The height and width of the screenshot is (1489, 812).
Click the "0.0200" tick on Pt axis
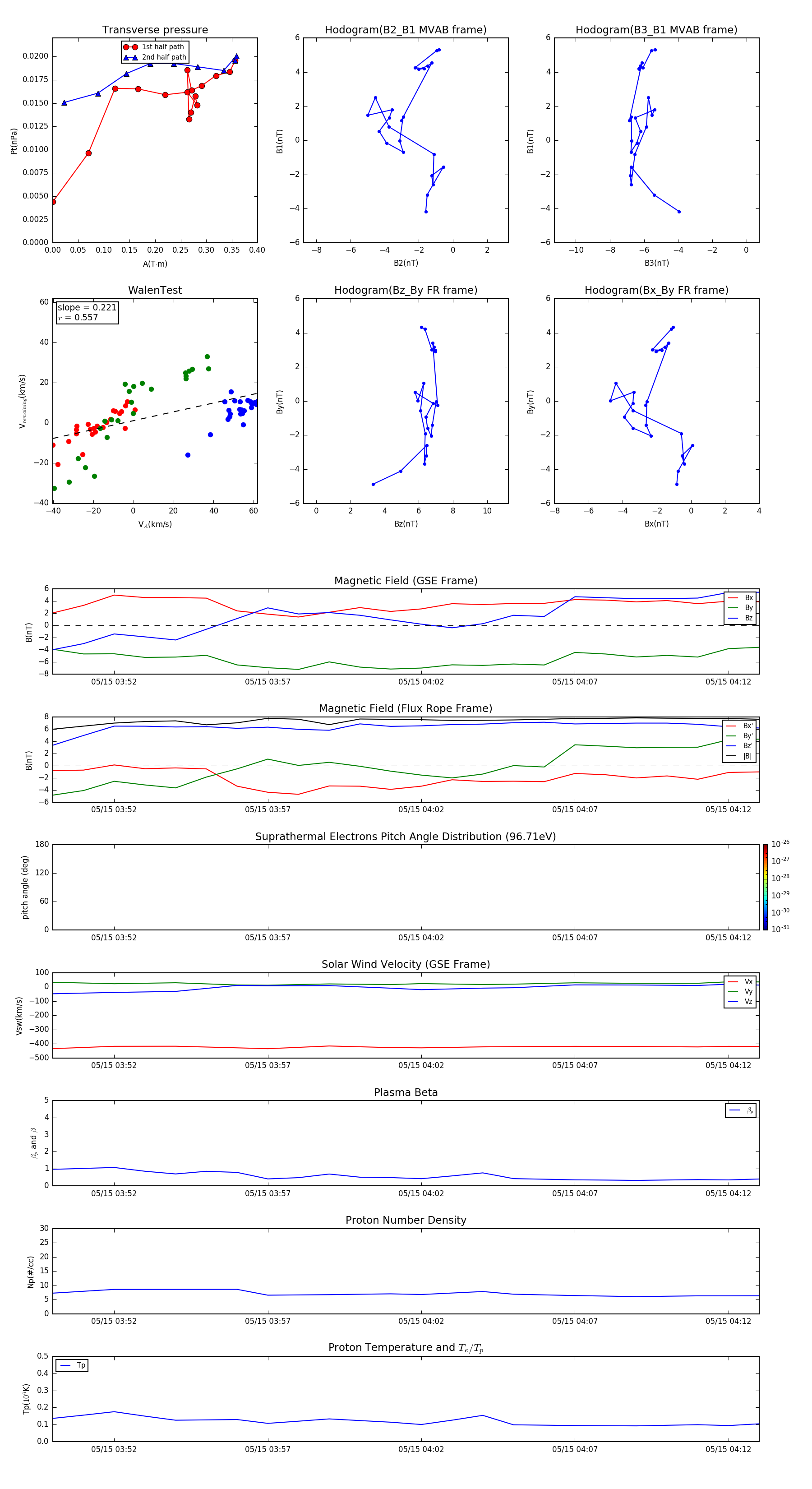coord(35,56)
